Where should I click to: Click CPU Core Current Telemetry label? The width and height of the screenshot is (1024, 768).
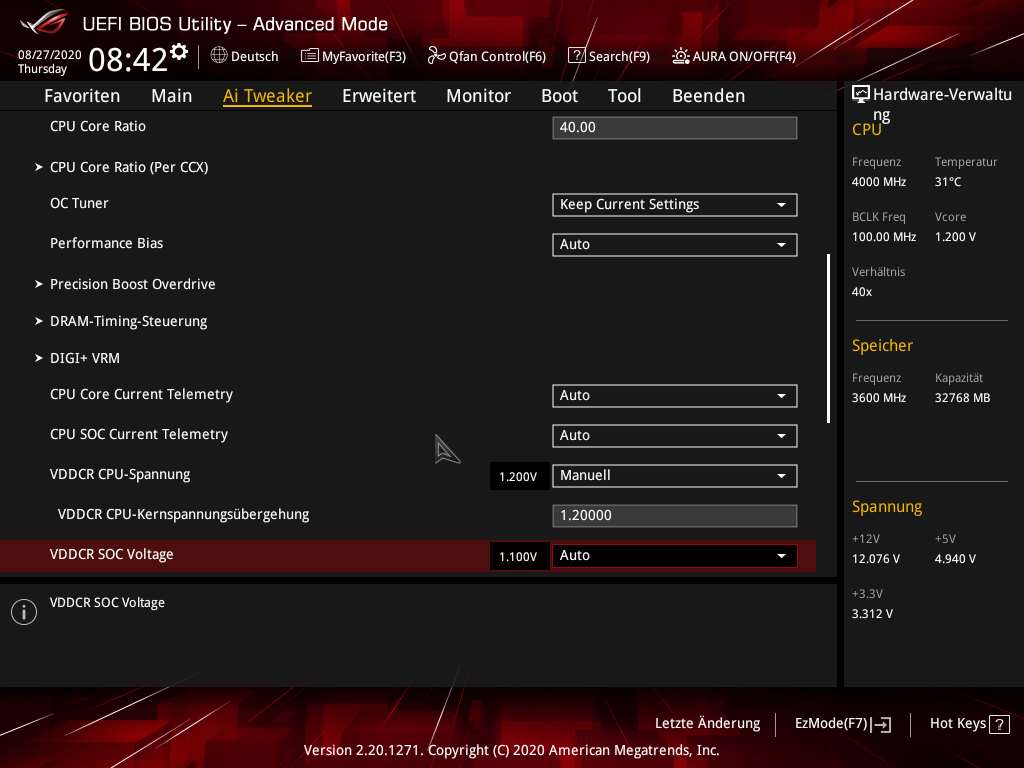[x=141, y=394]
